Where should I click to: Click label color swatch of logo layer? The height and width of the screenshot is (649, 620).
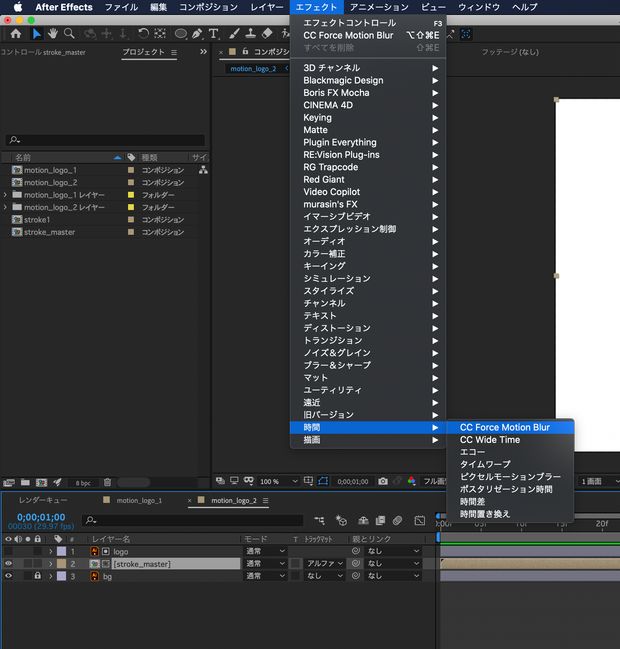[61, 551]
